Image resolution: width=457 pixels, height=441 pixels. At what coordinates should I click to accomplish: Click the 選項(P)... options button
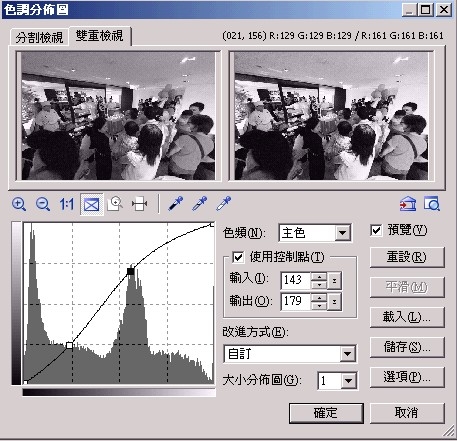tap(407, 377)
